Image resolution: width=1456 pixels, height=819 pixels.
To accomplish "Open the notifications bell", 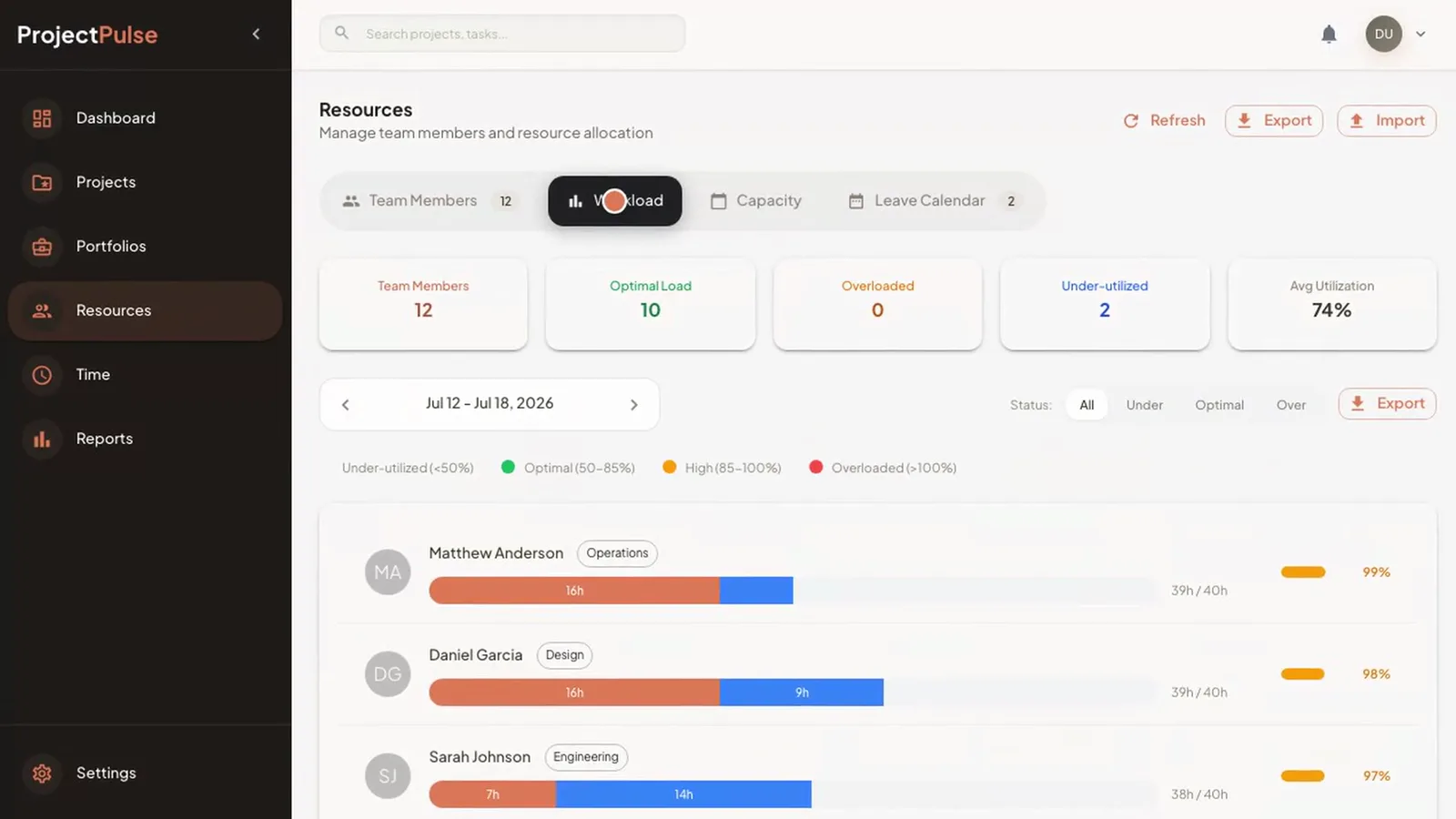I will click(x=1329, y=35).
